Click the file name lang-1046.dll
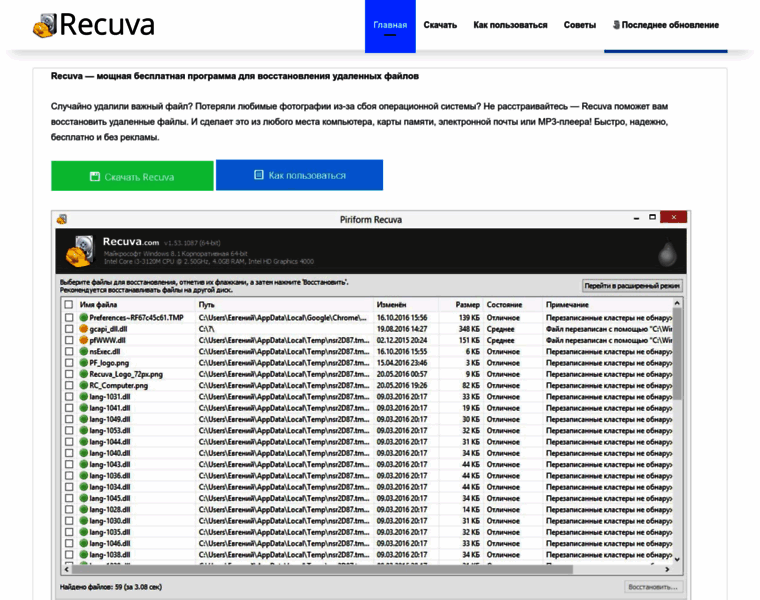 coord(110,543)
